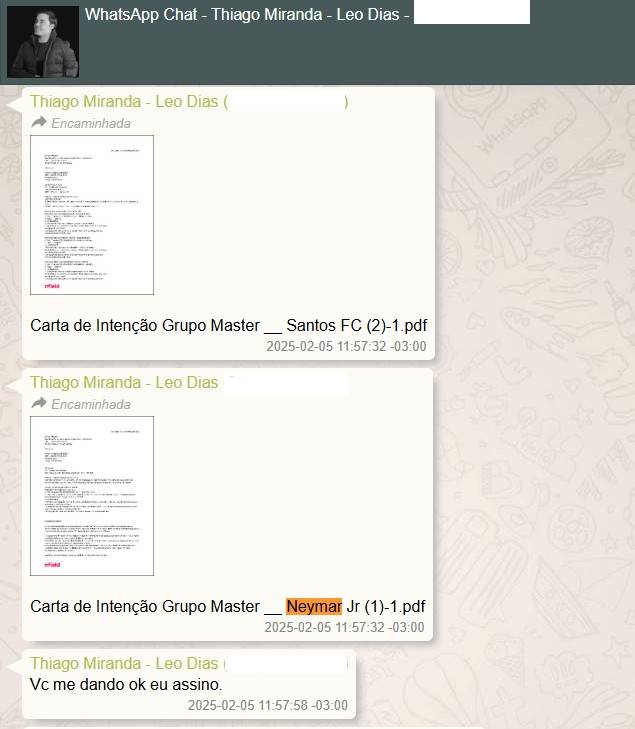Click timestamp '2025-02-05 11:57:58 -03:00'
The image size is (635, 729).
(268, 705)
